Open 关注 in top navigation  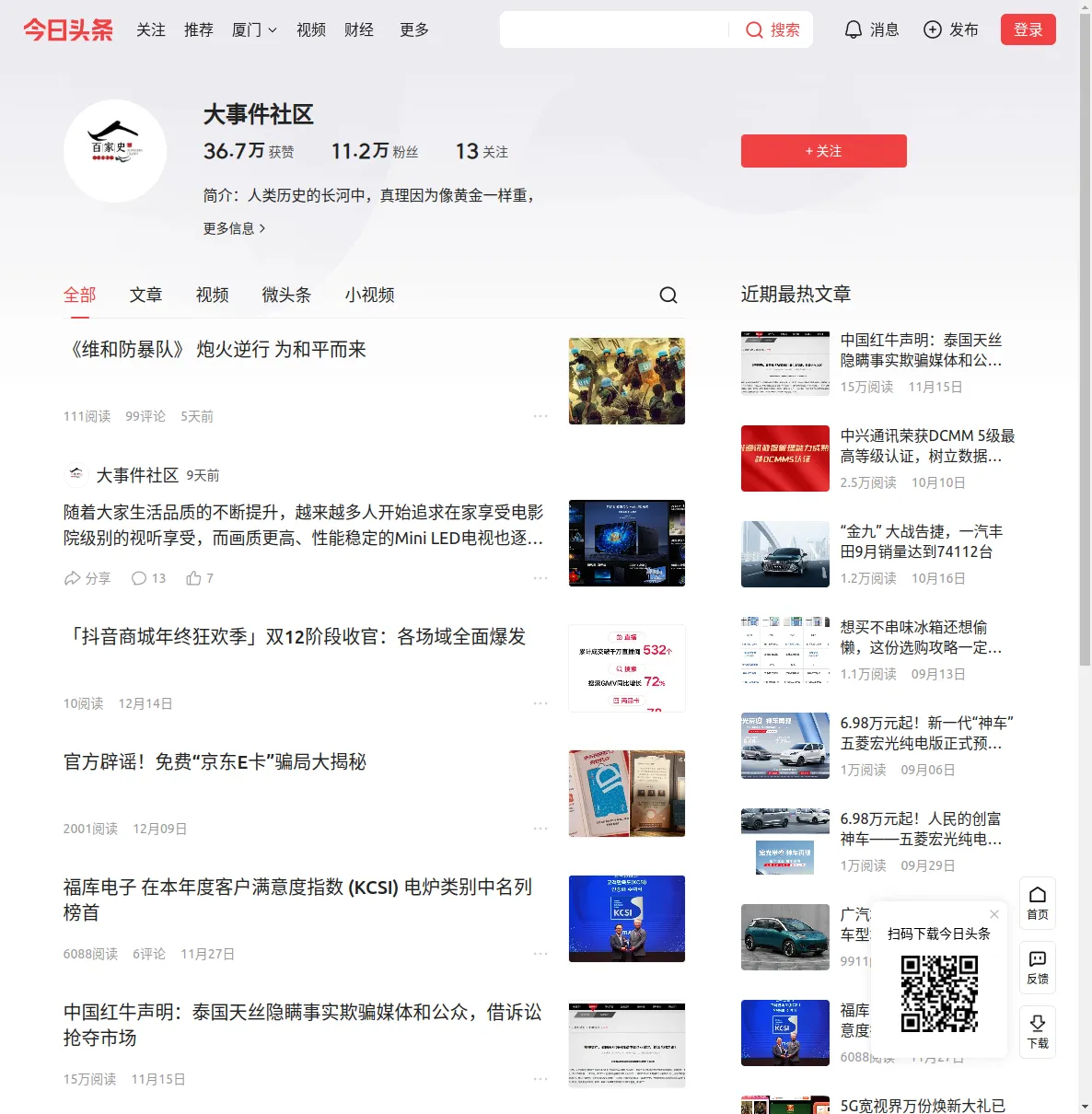[x=151, y=29]
